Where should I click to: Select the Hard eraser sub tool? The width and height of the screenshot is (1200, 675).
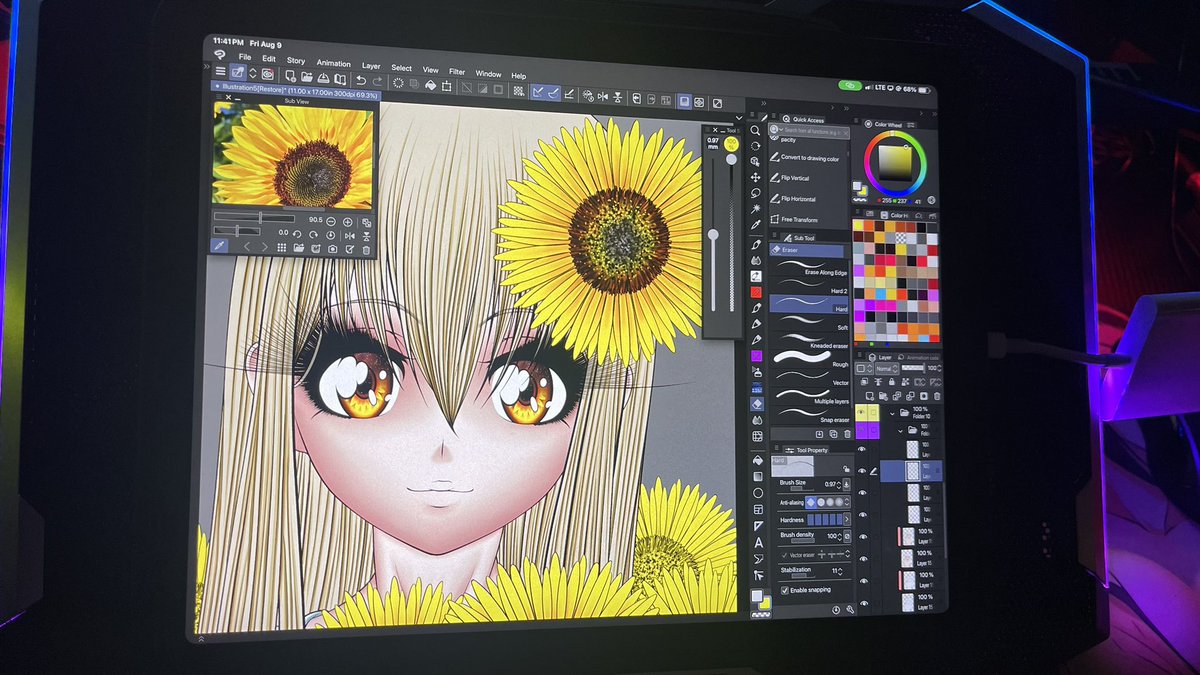point(809,303)
